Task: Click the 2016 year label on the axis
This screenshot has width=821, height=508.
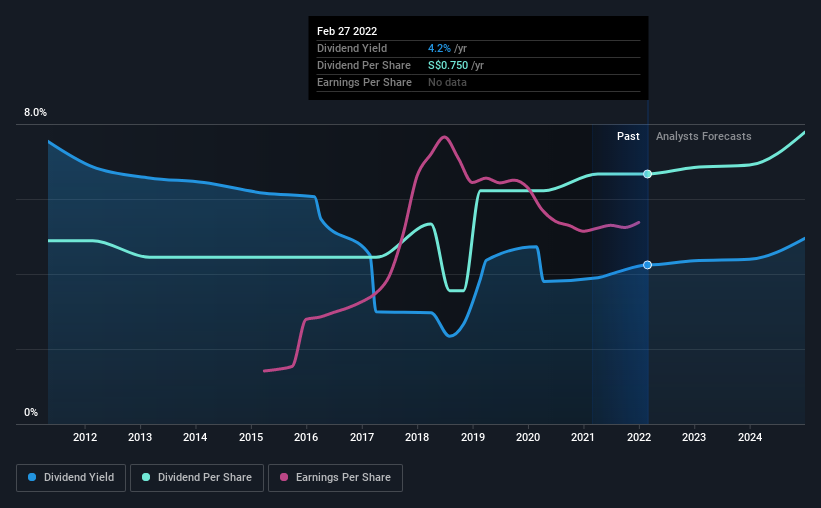Action: click(x=306, y=437)
